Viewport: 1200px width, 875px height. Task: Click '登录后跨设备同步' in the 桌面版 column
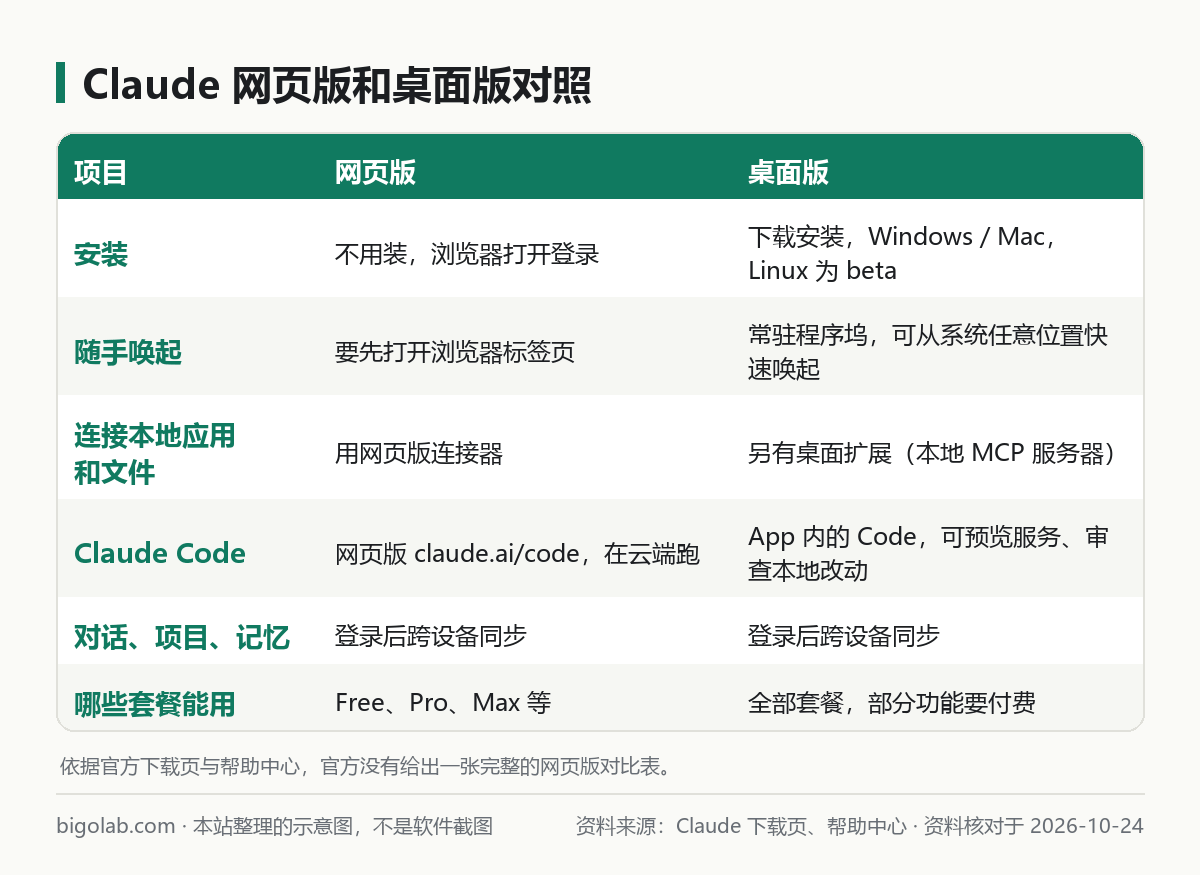click(844, 636)
